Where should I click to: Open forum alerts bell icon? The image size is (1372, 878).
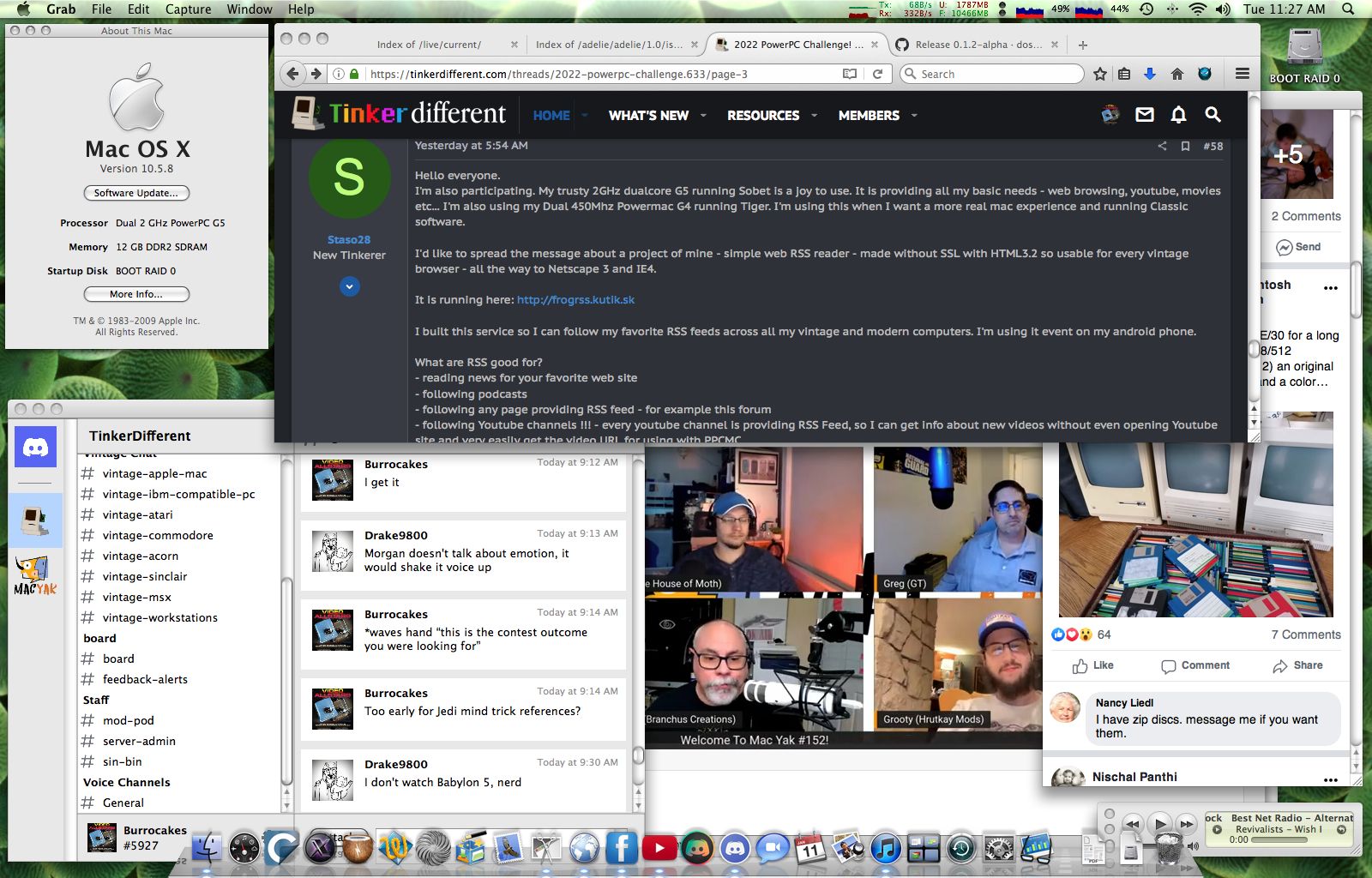pos(1179,114)
